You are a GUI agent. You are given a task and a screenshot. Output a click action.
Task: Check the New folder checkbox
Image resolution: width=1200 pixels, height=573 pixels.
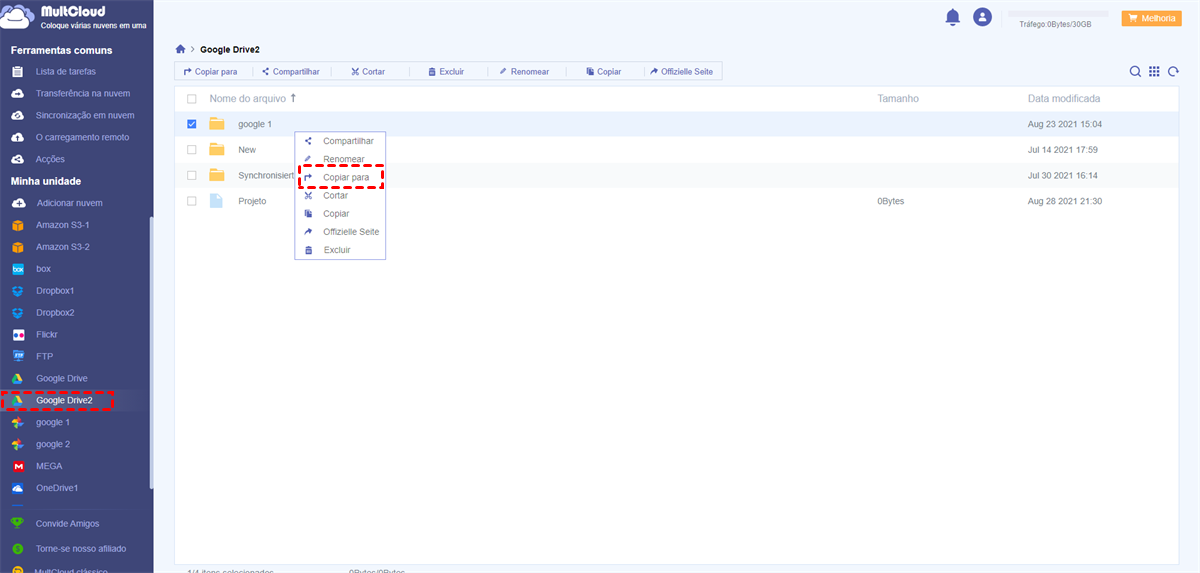(192, 150)
